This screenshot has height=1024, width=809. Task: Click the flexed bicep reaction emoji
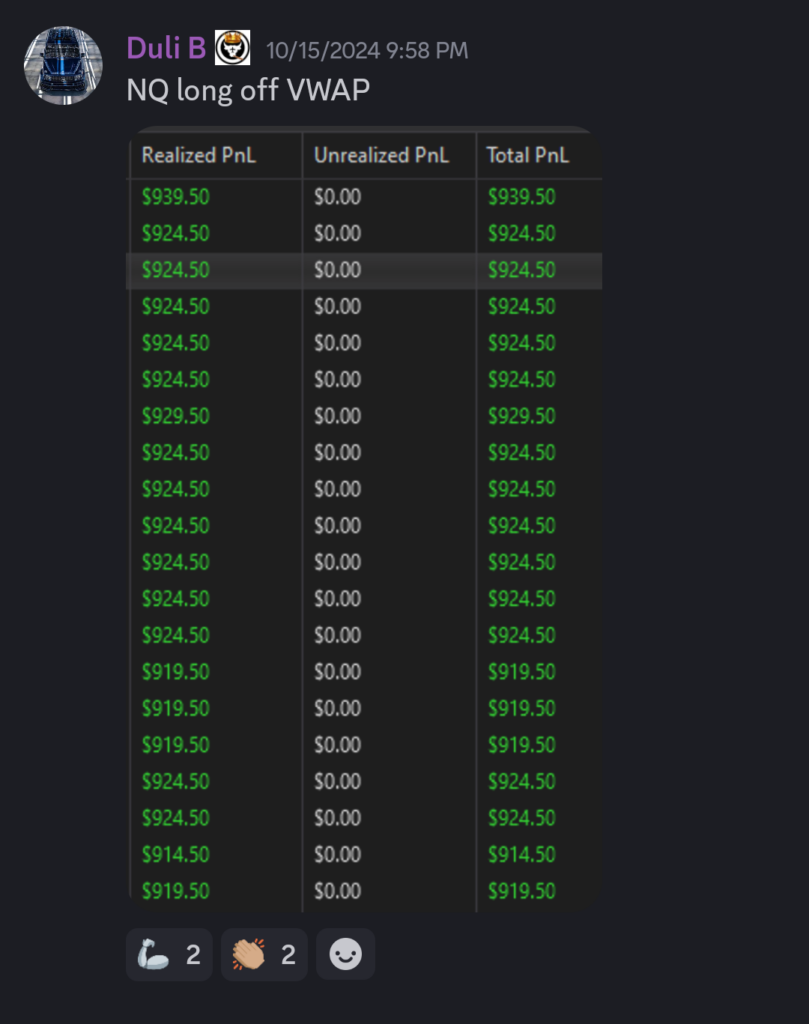(x=156, y=955)
